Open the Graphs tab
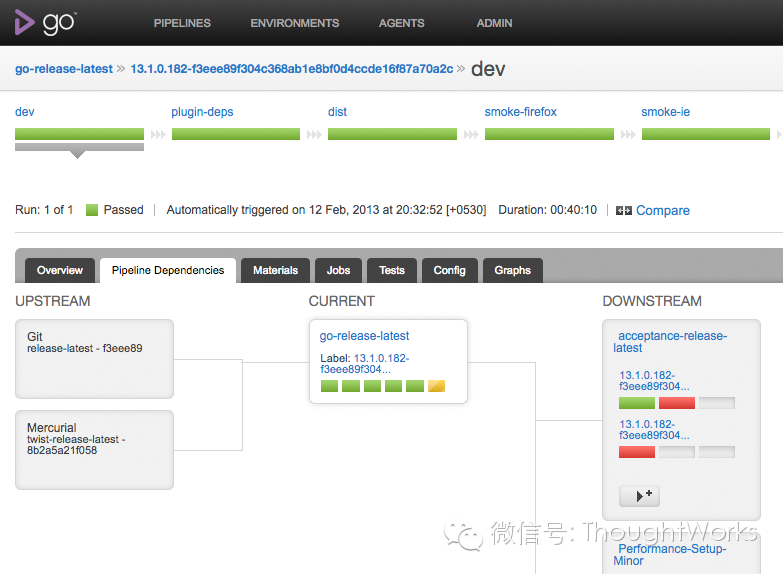Image resolution: width=783 pixels, height=574 pixels. [513, 270]
